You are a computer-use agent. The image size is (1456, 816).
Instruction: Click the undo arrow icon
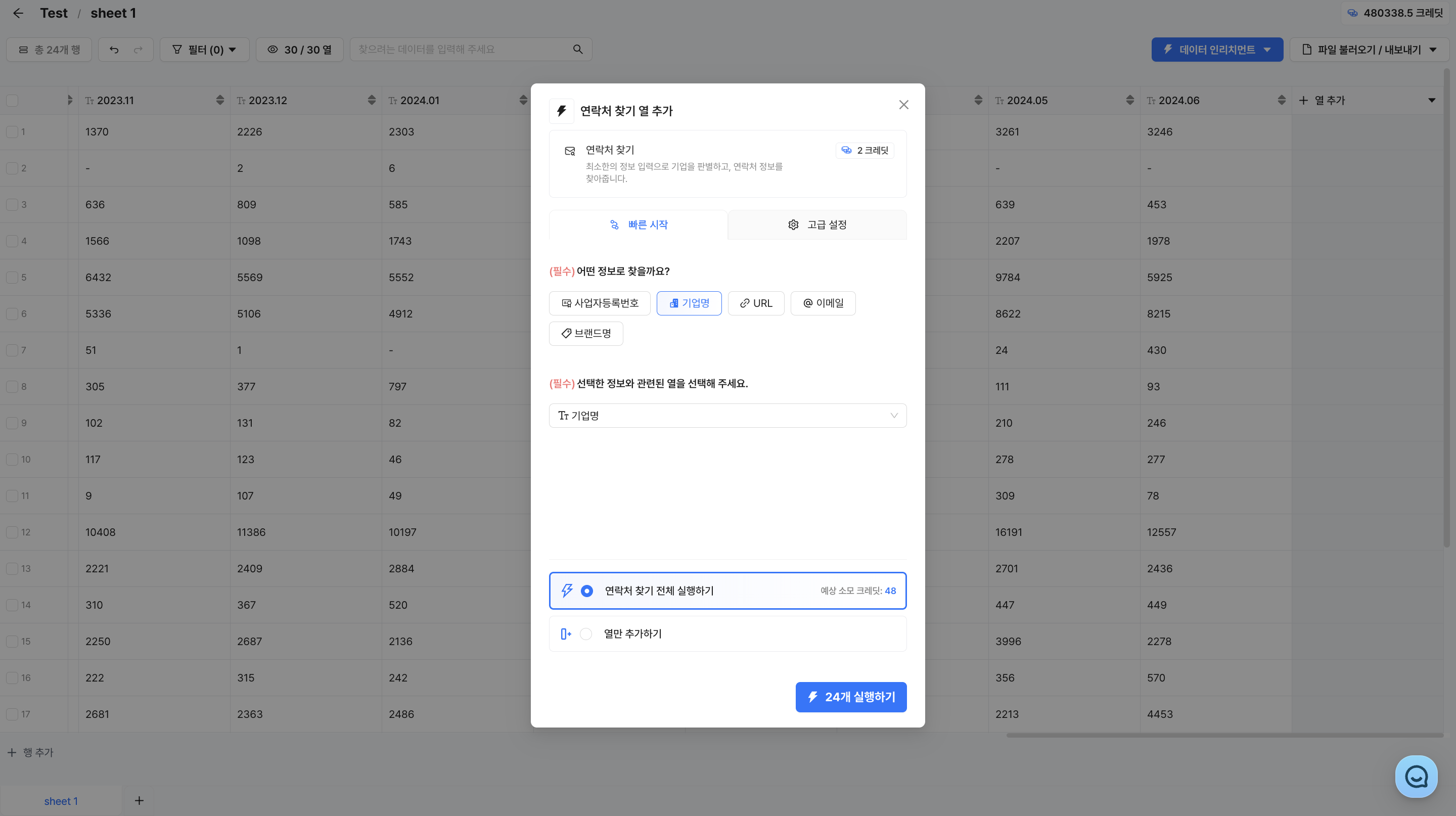(x=114, y=50)
